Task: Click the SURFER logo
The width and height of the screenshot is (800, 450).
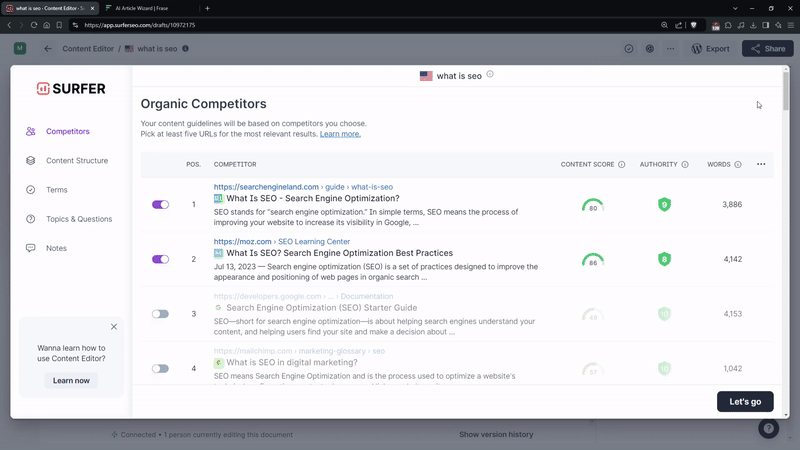Action: [x=71, y=89]
